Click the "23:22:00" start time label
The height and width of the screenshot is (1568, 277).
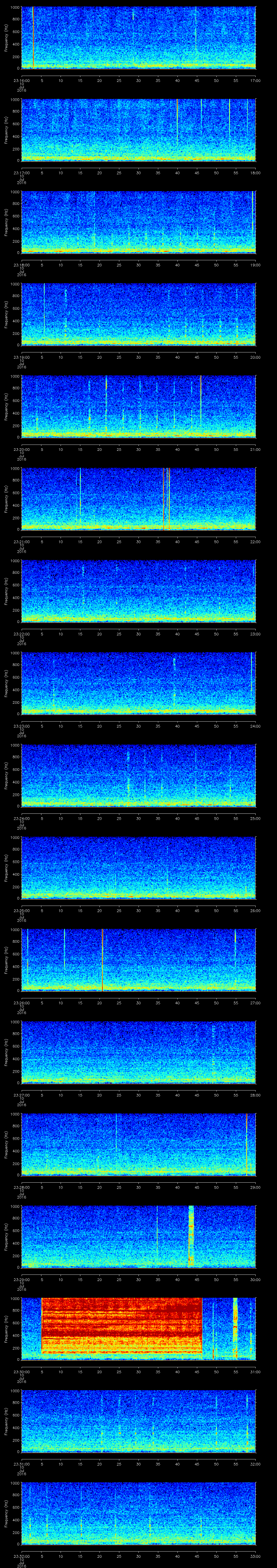point(21,634)
